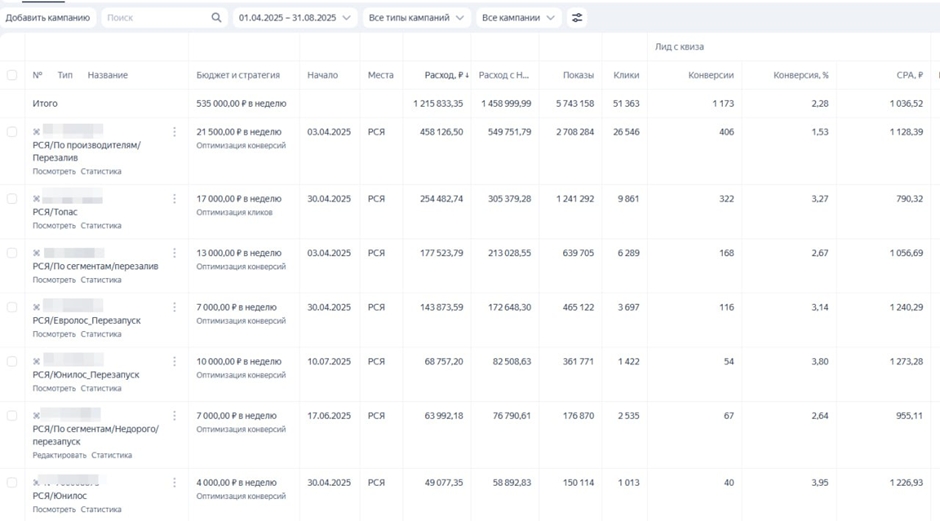Open the date range 01.04.2025 – 31.08.2025 dropdown
The width and height of the screenshot is (940, 521).
click(294, 18)
